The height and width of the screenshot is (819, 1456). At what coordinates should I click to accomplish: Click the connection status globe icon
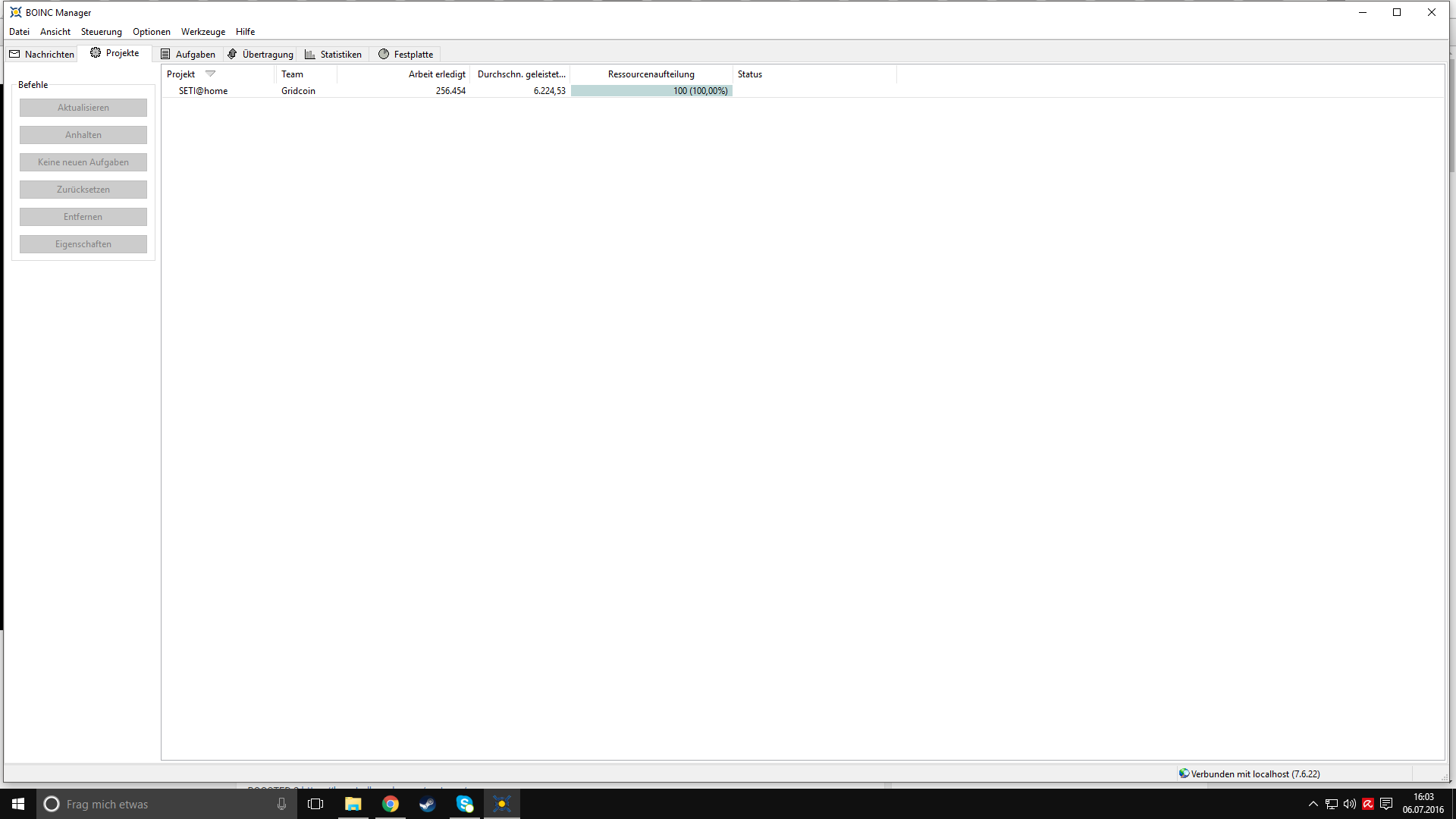point(1184,773)
